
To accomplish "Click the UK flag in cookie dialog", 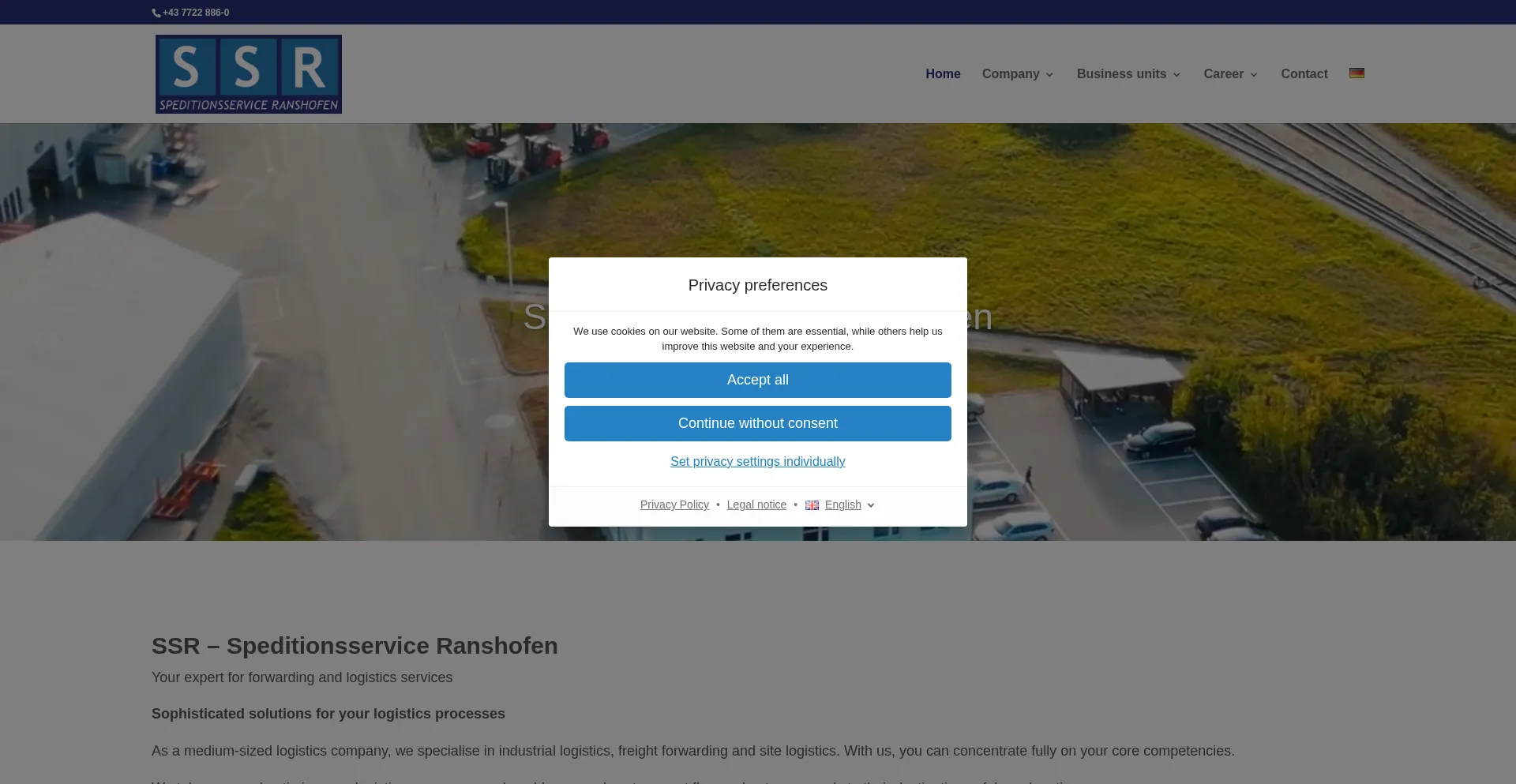I will point(812,505).
